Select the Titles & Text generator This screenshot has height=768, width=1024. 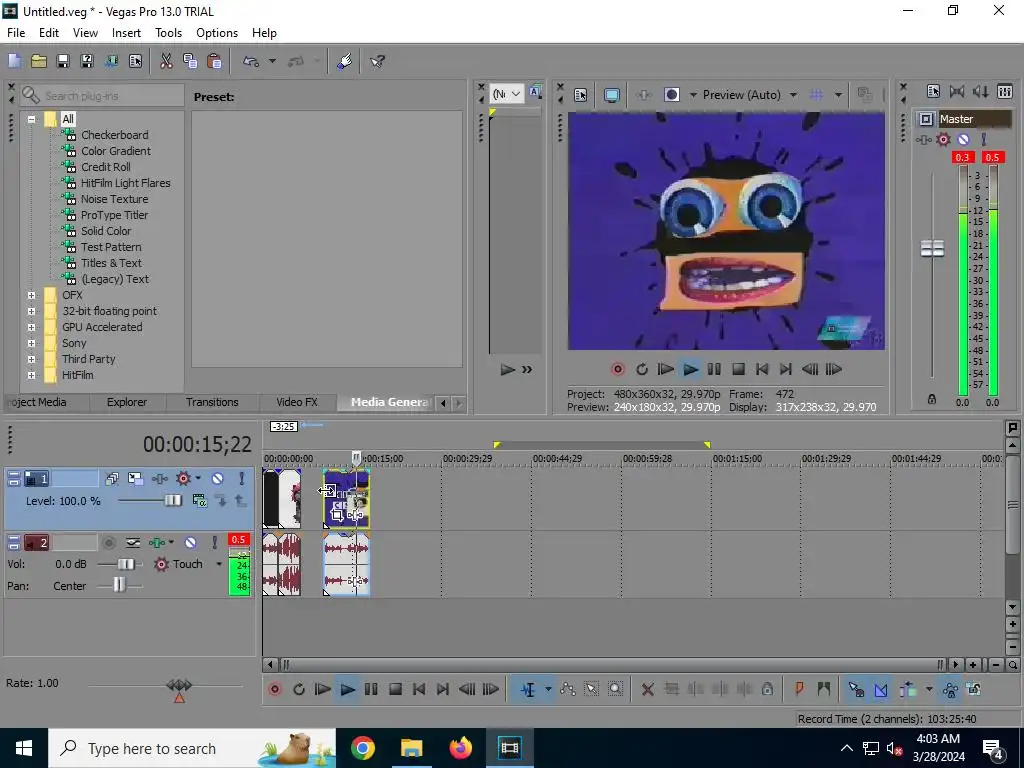112,263
